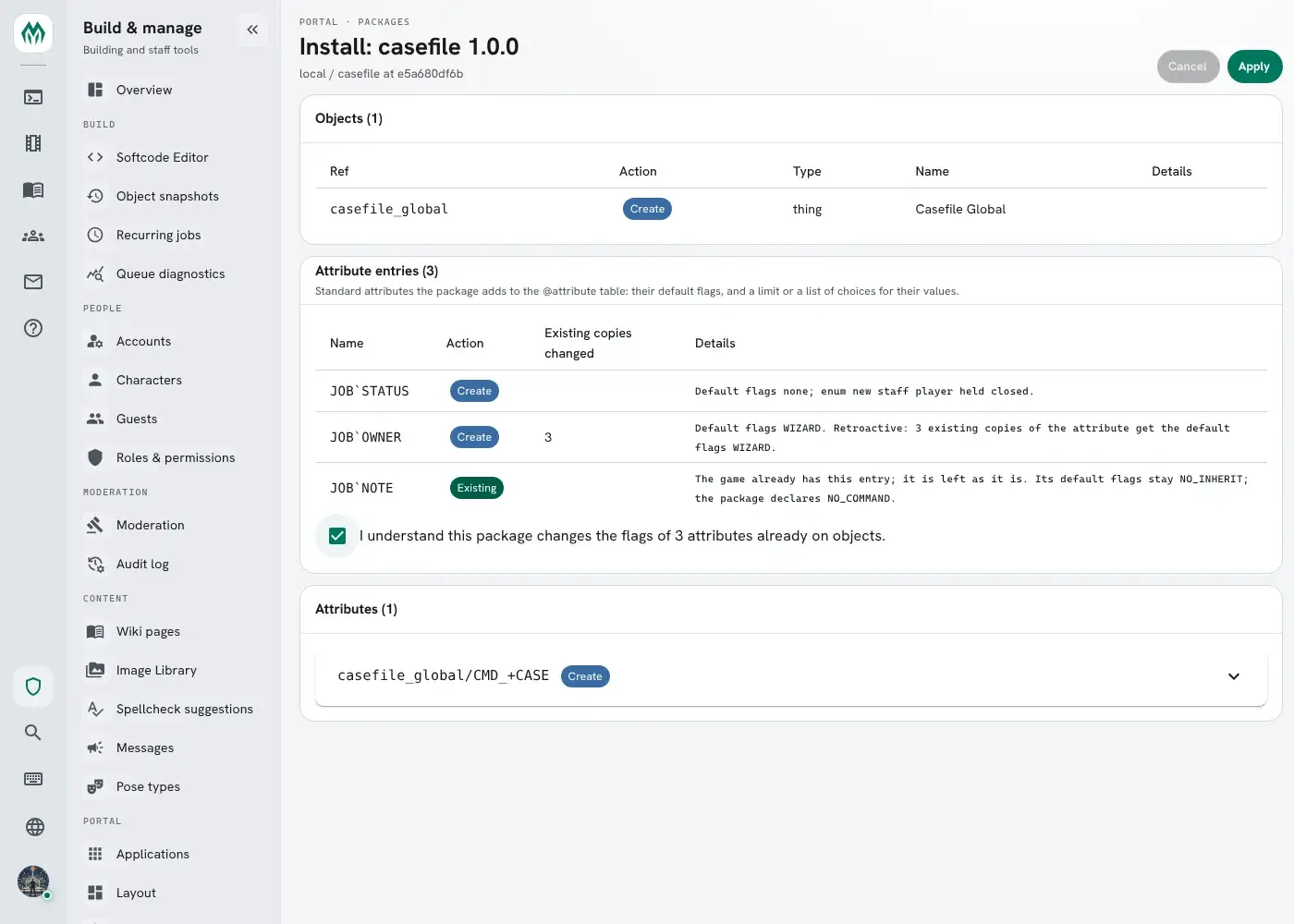
Task: Go to Overview page
Action: point(174,90)
